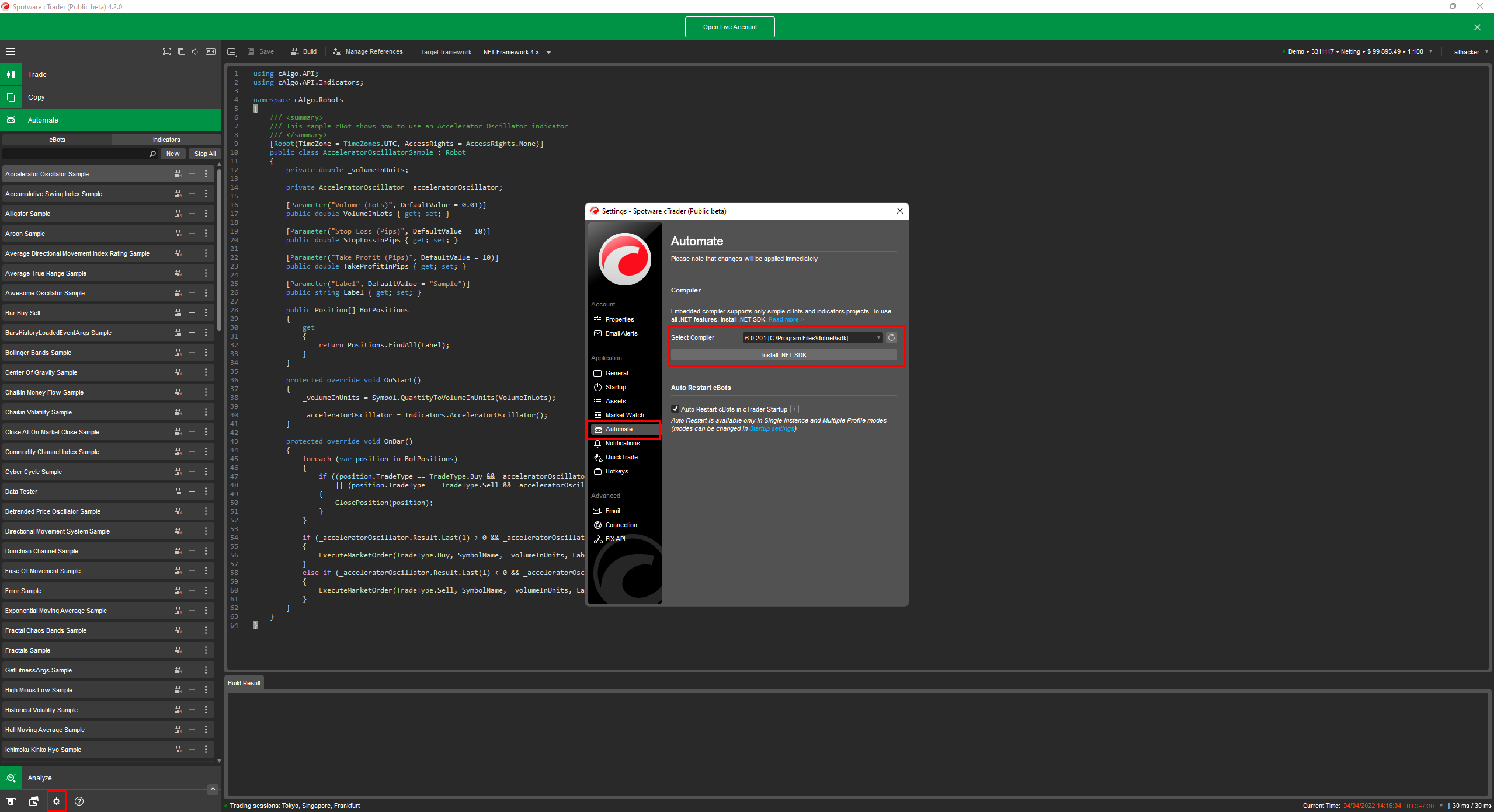Open the Select Compiler dropdown

coord(812,338)
